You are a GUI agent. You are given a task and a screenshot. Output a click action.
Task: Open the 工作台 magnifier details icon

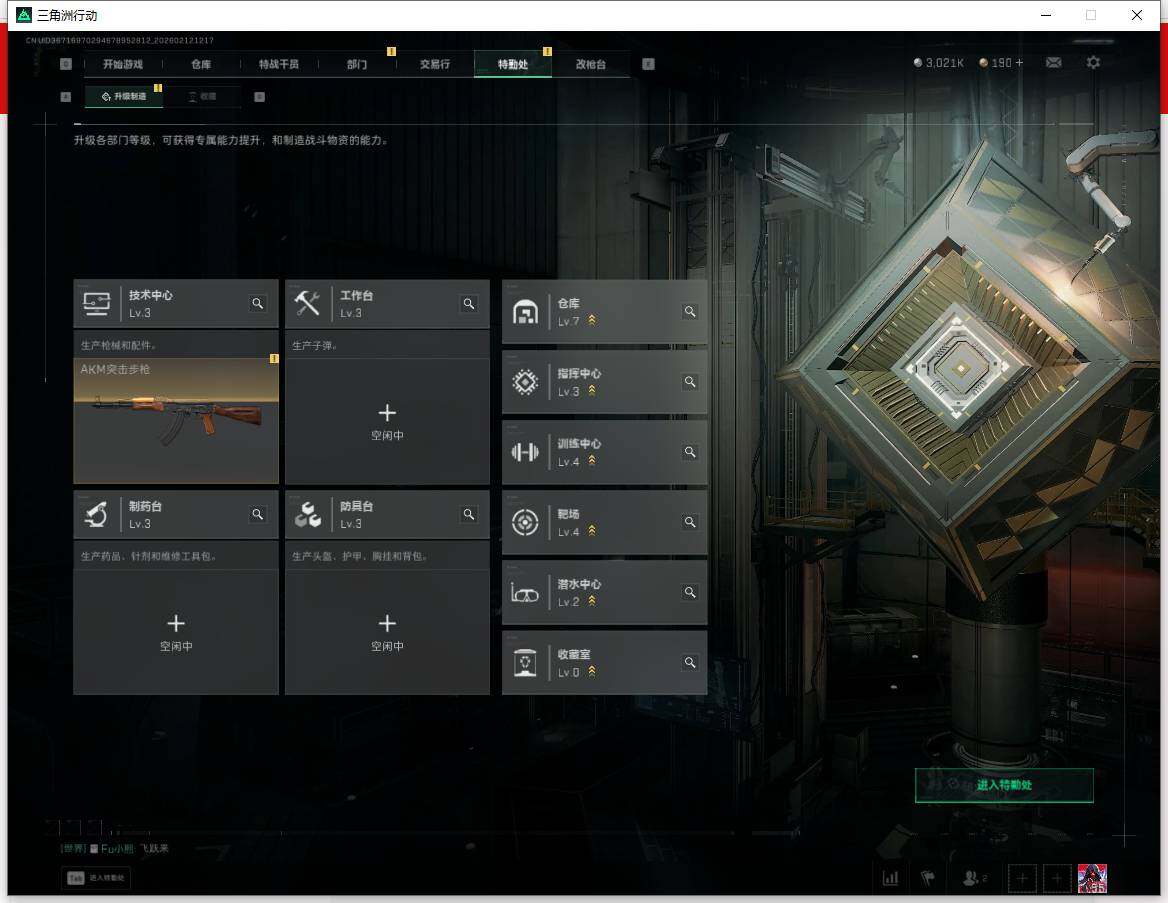[x=469, y=303]
